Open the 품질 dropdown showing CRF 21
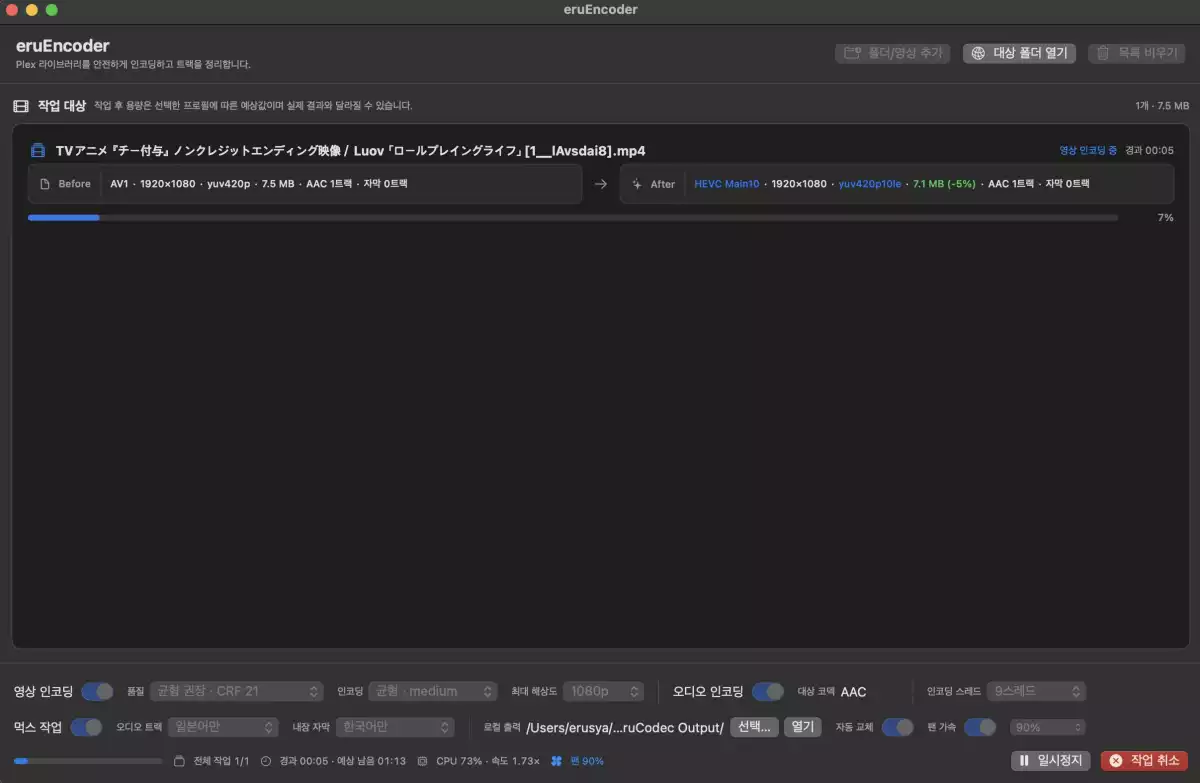 point(237,691)
